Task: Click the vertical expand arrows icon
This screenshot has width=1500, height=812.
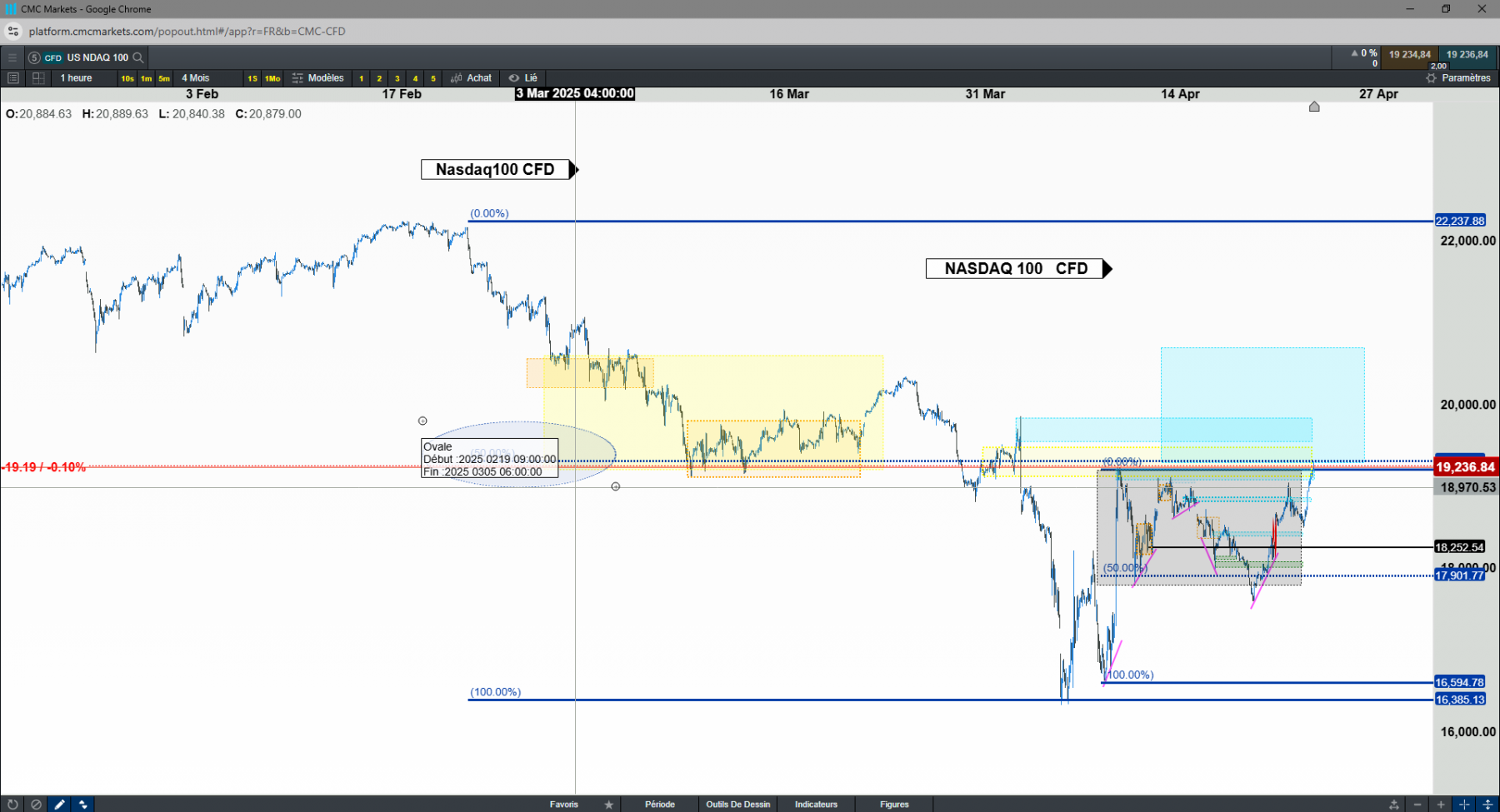Action: coord(1487,805)
